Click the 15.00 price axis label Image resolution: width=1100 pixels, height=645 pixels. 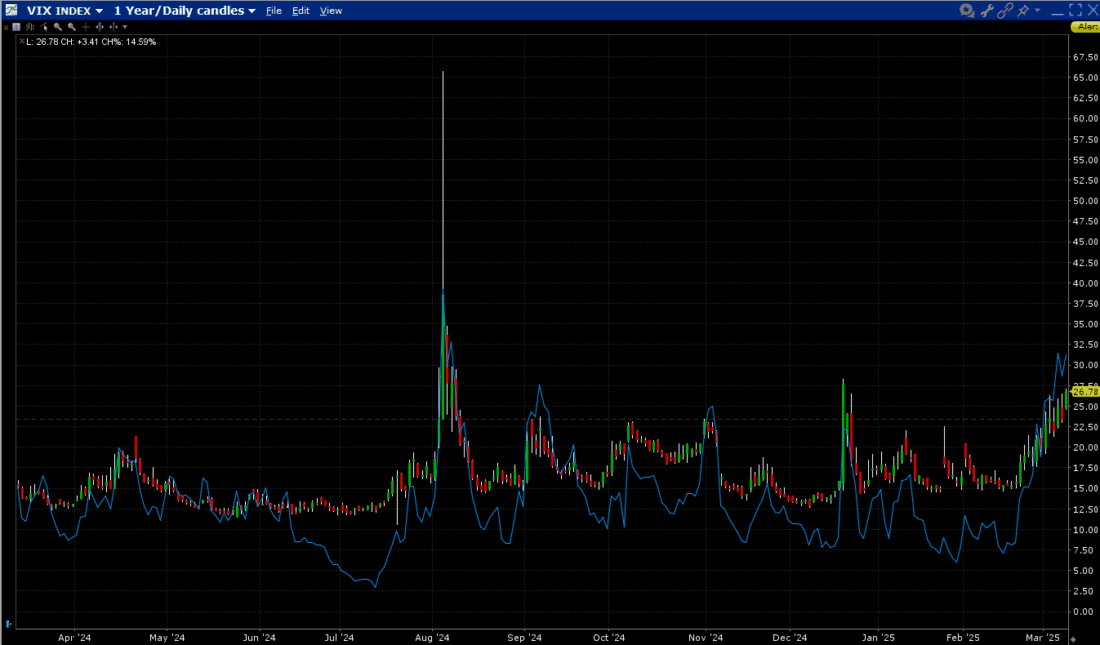click(1085, 488)
